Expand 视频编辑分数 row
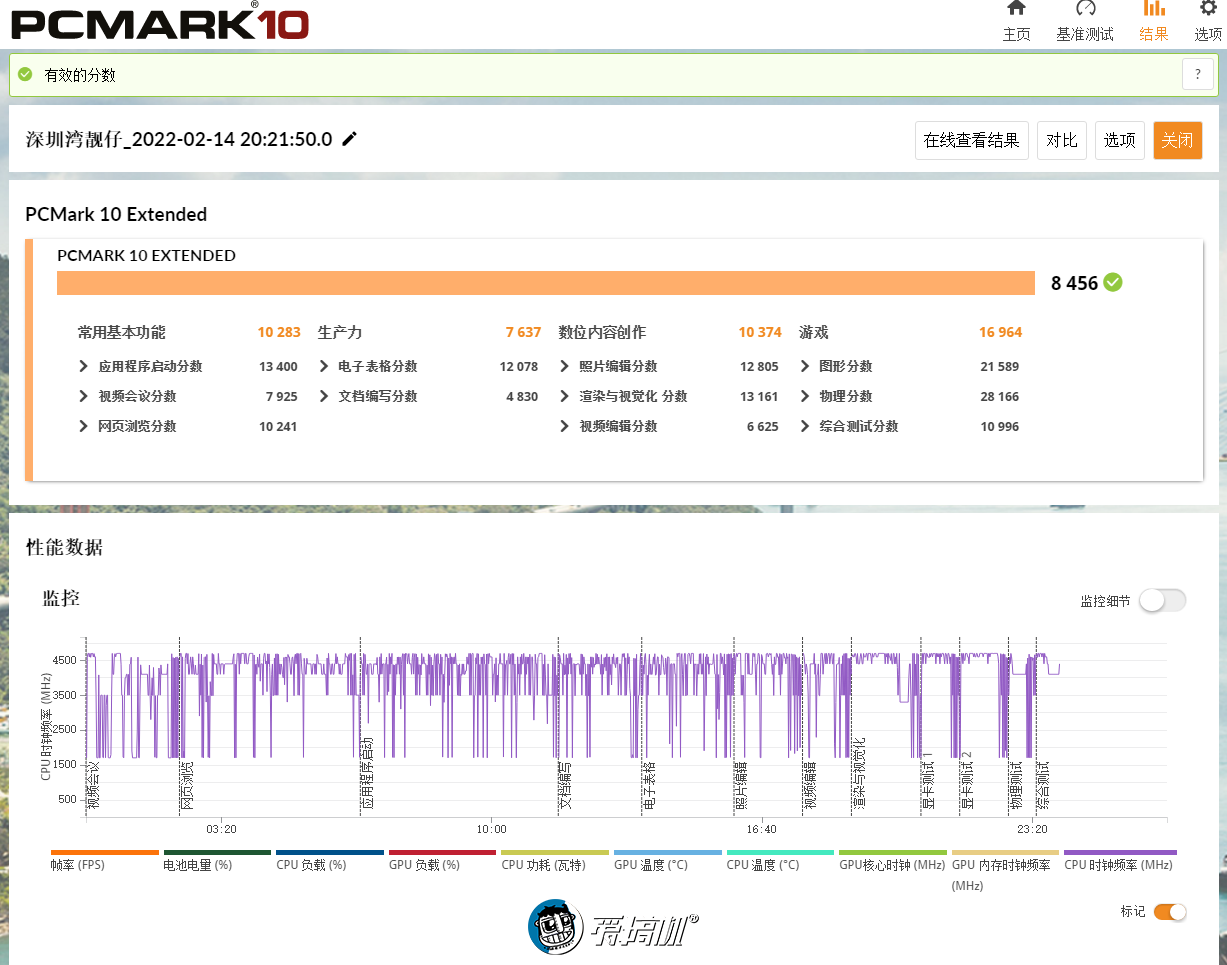The width and height of the screenshot is (1227, 965). (608, 427)
